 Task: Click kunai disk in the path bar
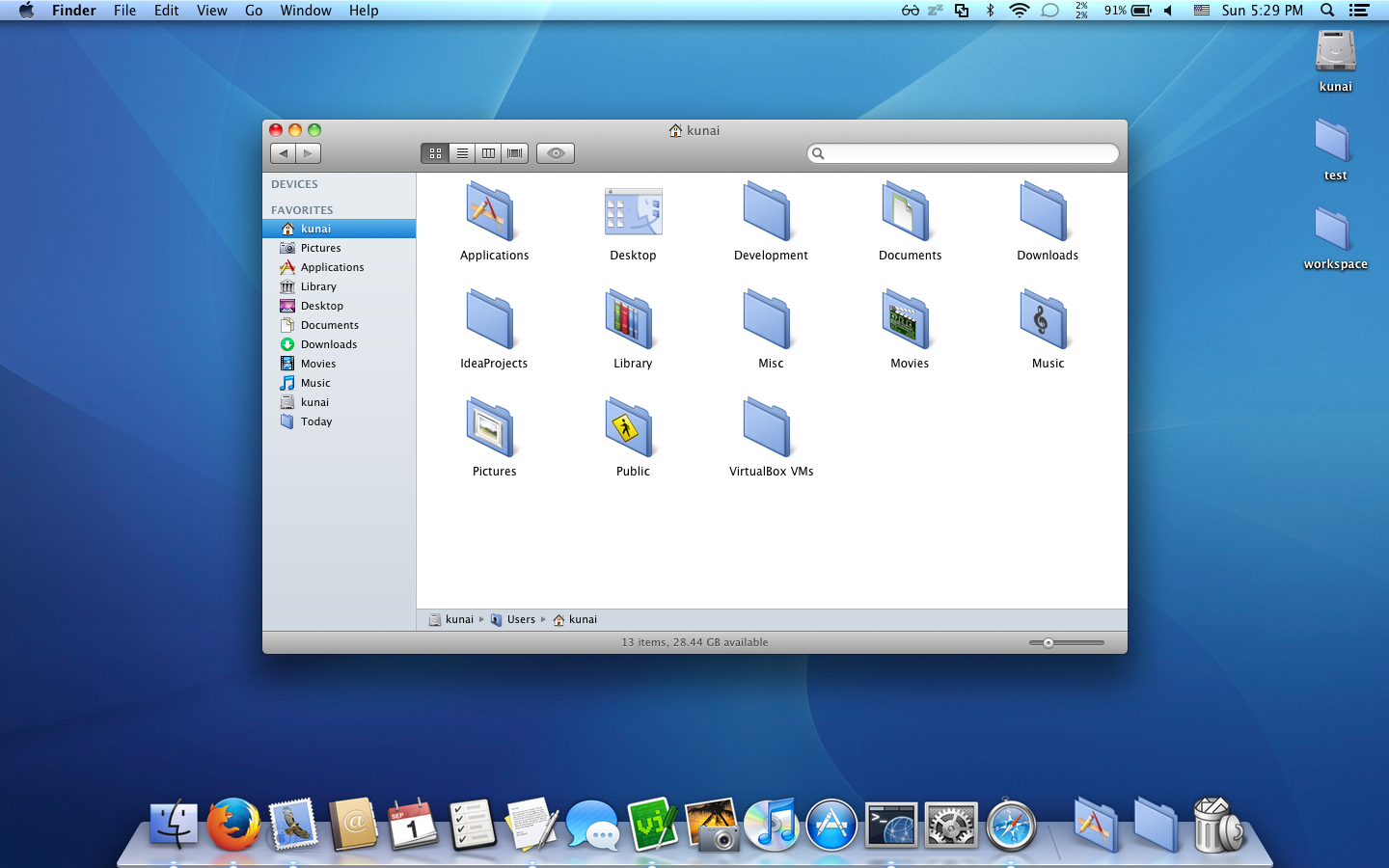pos(450,619)
